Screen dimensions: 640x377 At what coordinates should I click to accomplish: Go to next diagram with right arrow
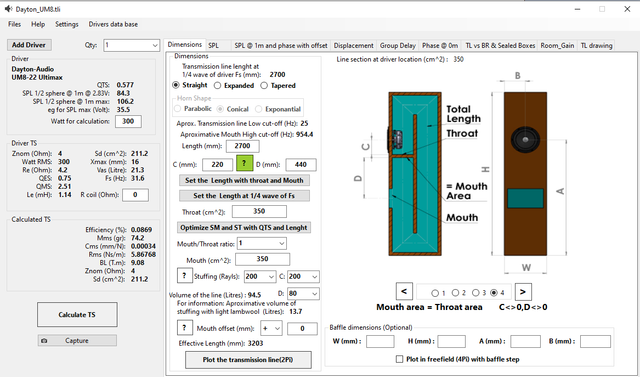523,291
